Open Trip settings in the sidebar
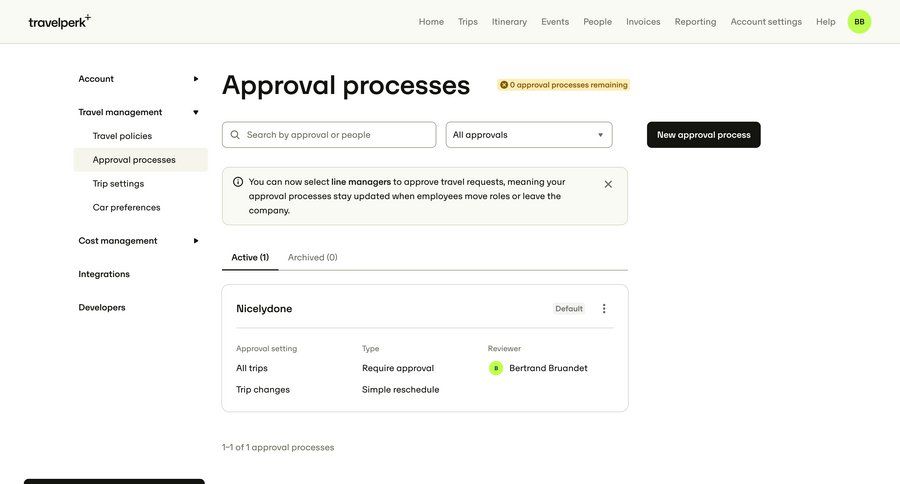 pos(118,184)
